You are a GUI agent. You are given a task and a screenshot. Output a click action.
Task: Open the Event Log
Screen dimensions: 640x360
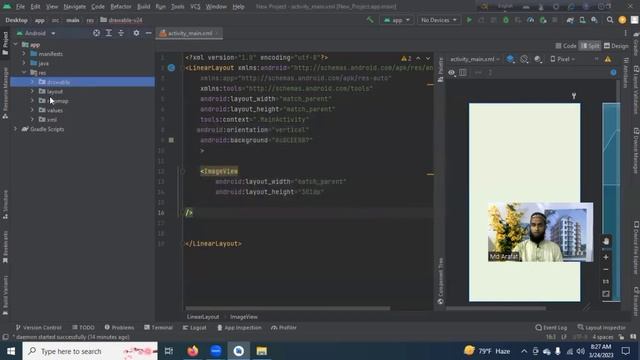[x=551, y=327]
